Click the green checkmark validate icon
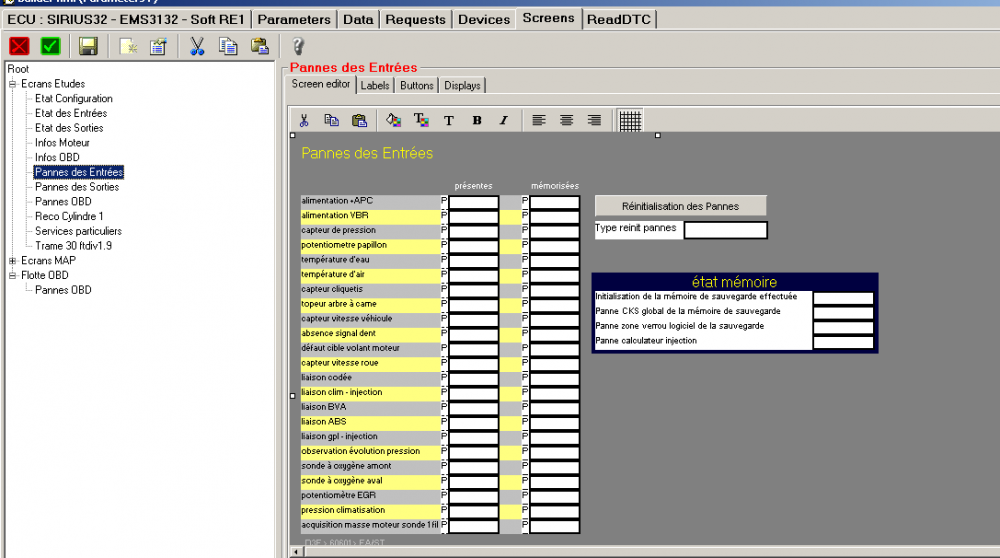1000x558 pixels. click(x=50, y=46)
